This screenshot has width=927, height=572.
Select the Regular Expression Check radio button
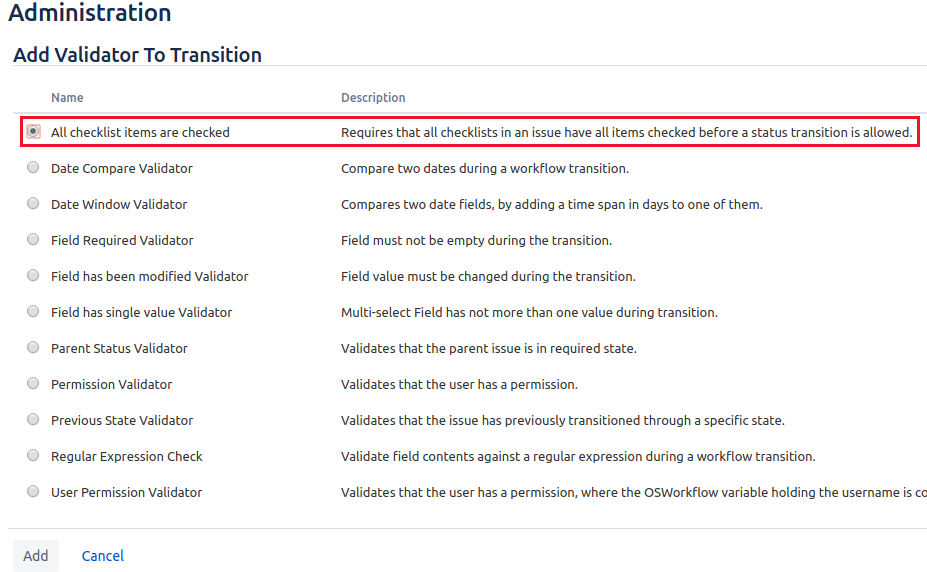(x=33, y=455)
